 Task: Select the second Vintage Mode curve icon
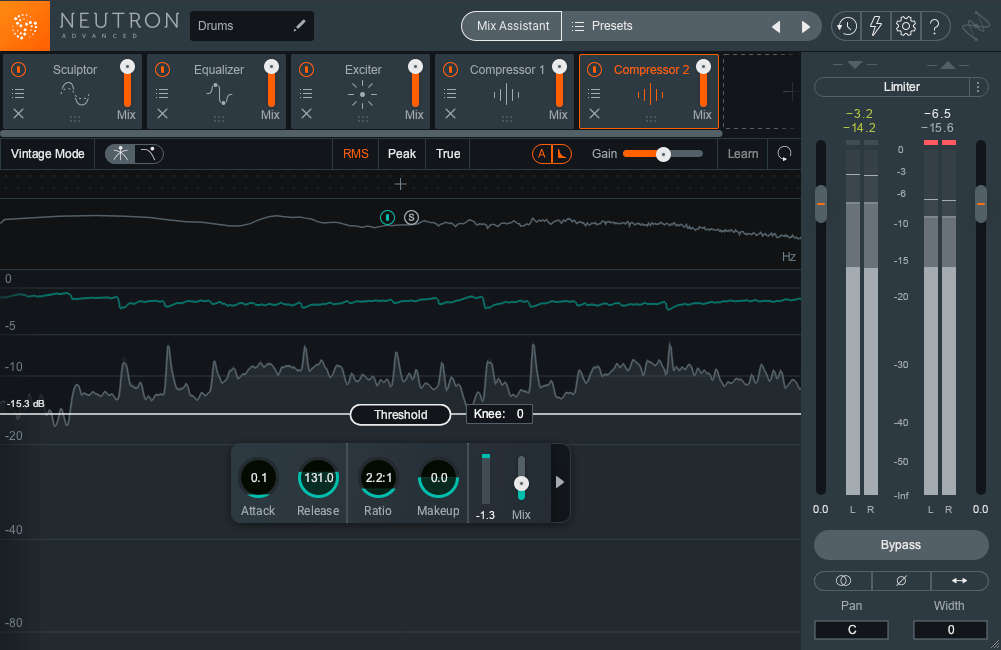(x=149, y=154)
